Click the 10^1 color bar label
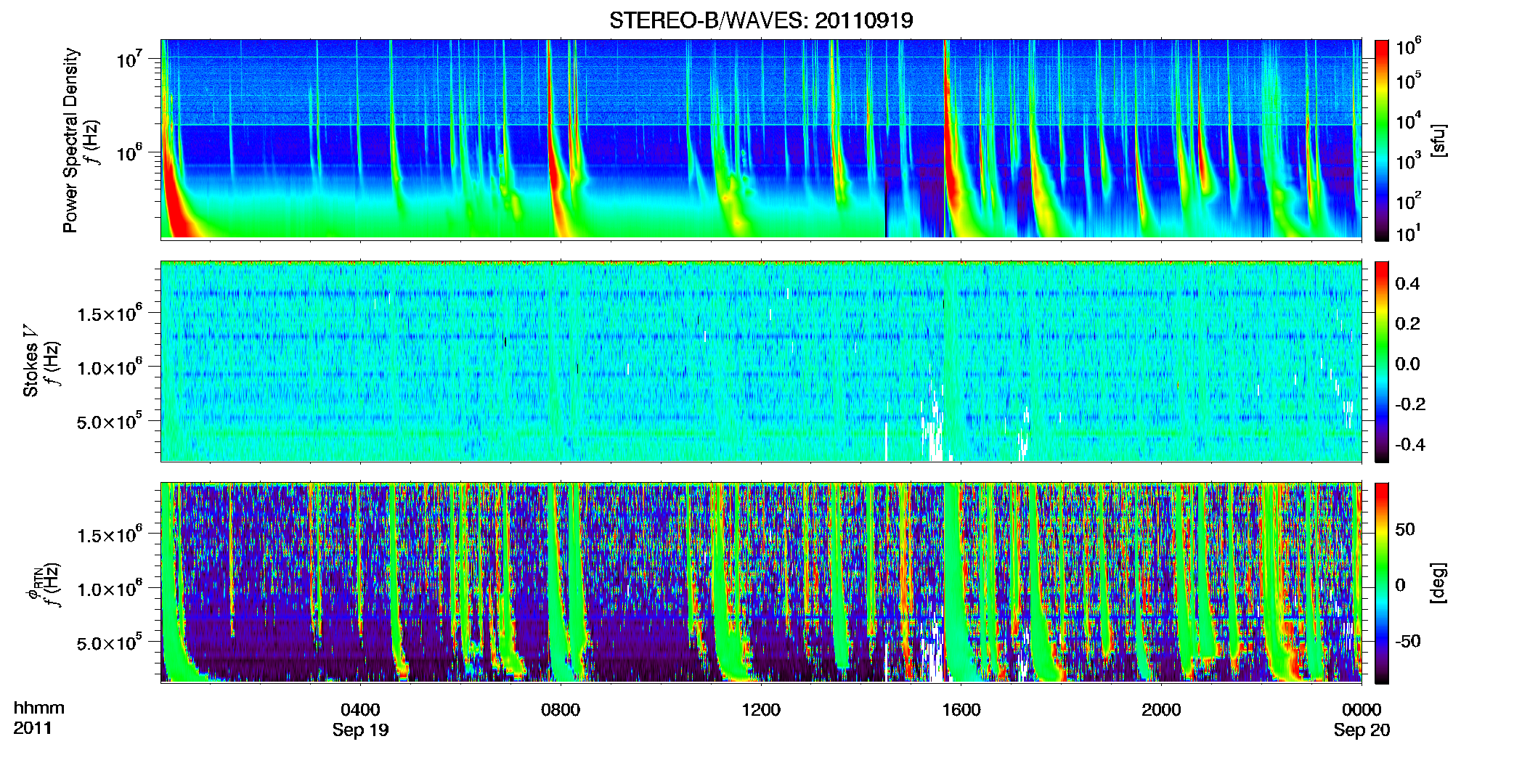The width and height of the screenshot is (1522, 784). click(x=1408, y=234)
